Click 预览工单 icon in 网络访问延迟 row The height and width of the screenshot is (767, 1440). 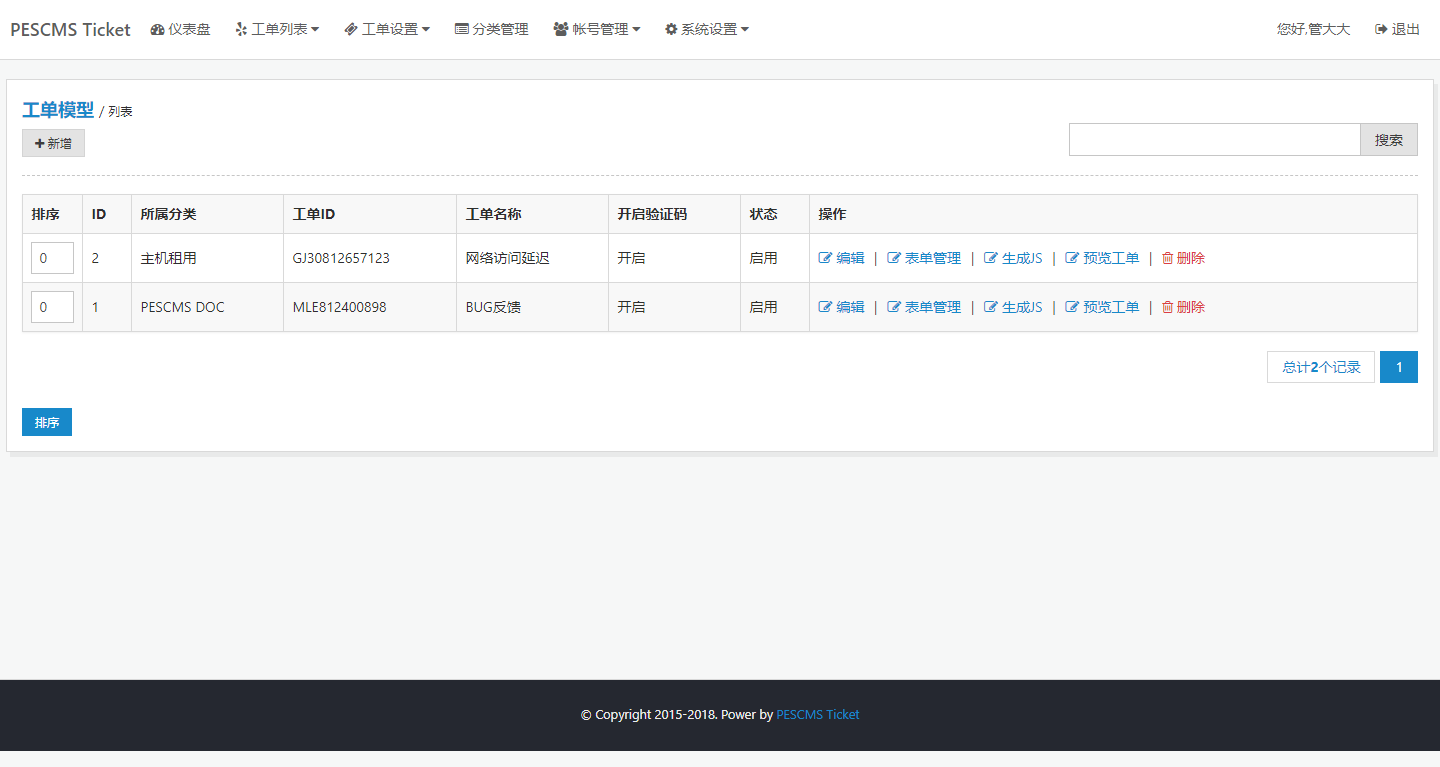pyautogui.click(x=1072, y=258)
